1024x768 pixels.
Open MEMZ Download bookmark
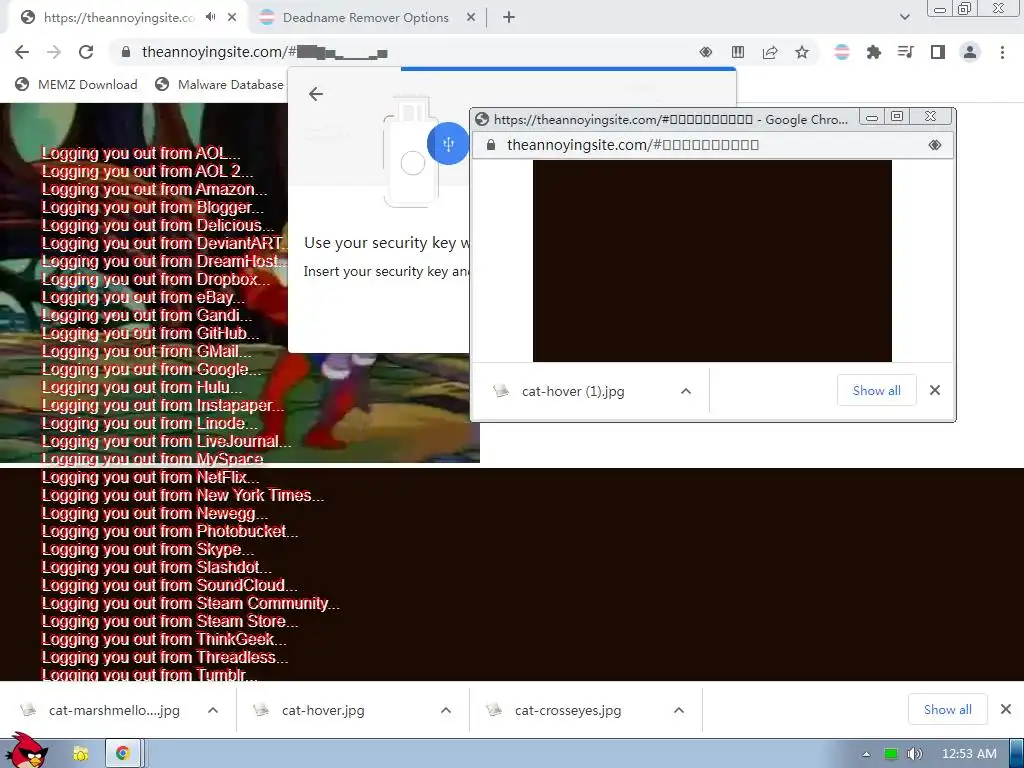(x=76, y=84)
